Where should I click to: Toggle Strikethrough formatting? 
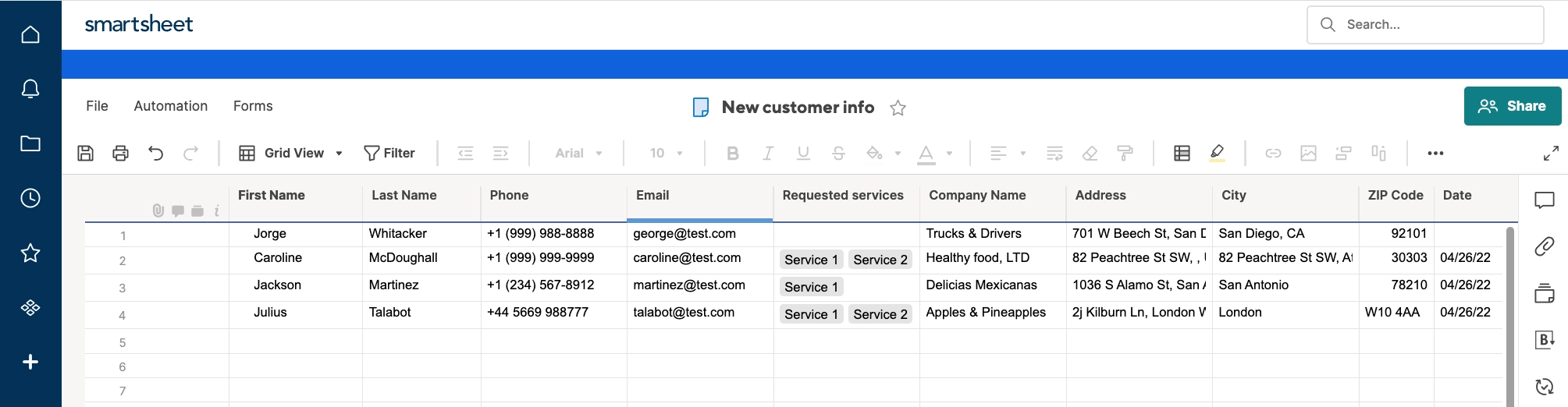838,154
